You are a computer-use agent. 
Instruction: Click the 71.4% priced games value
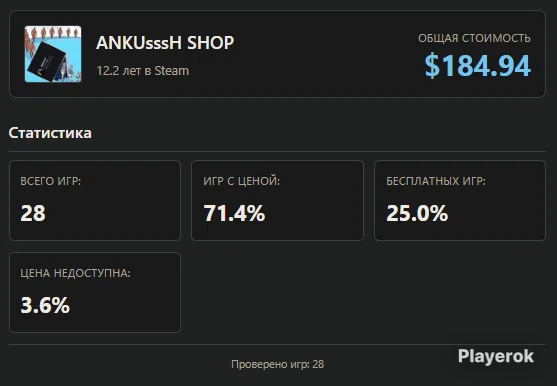234,213
